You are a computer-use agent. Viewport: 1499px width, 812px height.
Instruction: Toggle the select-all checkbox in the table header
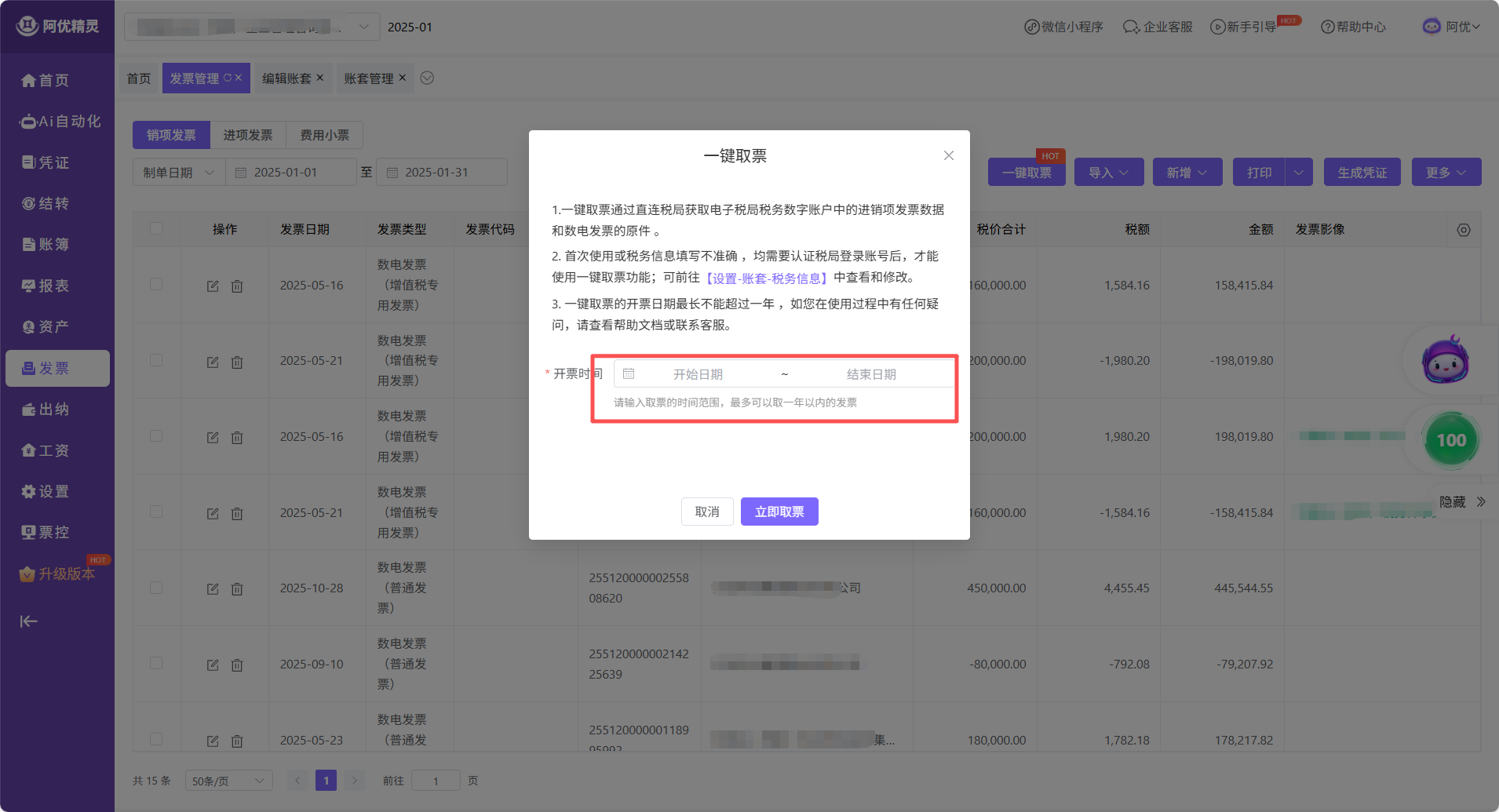pyautogui.click(x=156, y=228)
